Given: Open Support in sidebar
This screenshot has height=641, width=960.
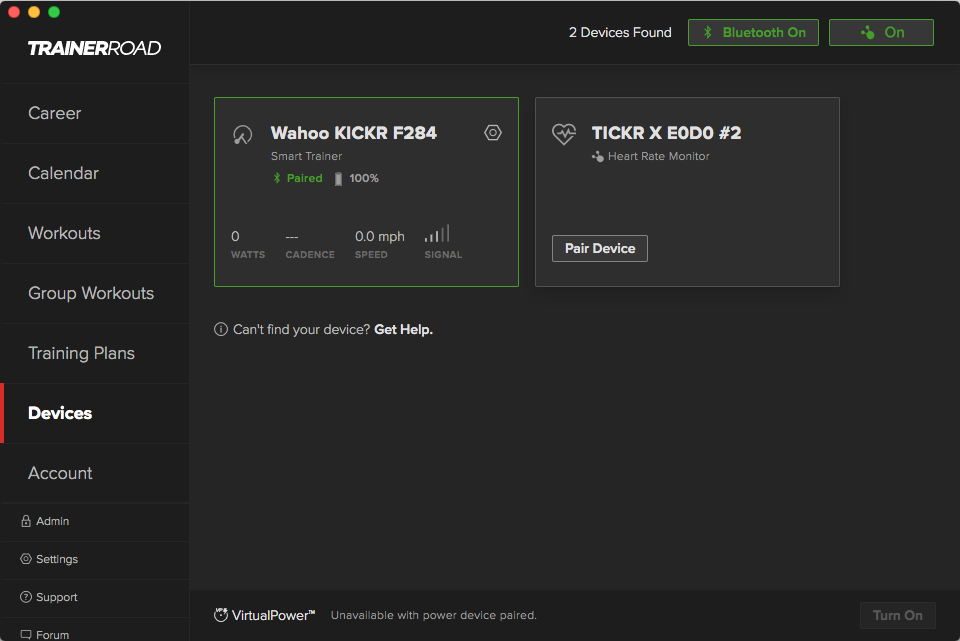Looking at the screenshot, I should pos(95,598).
